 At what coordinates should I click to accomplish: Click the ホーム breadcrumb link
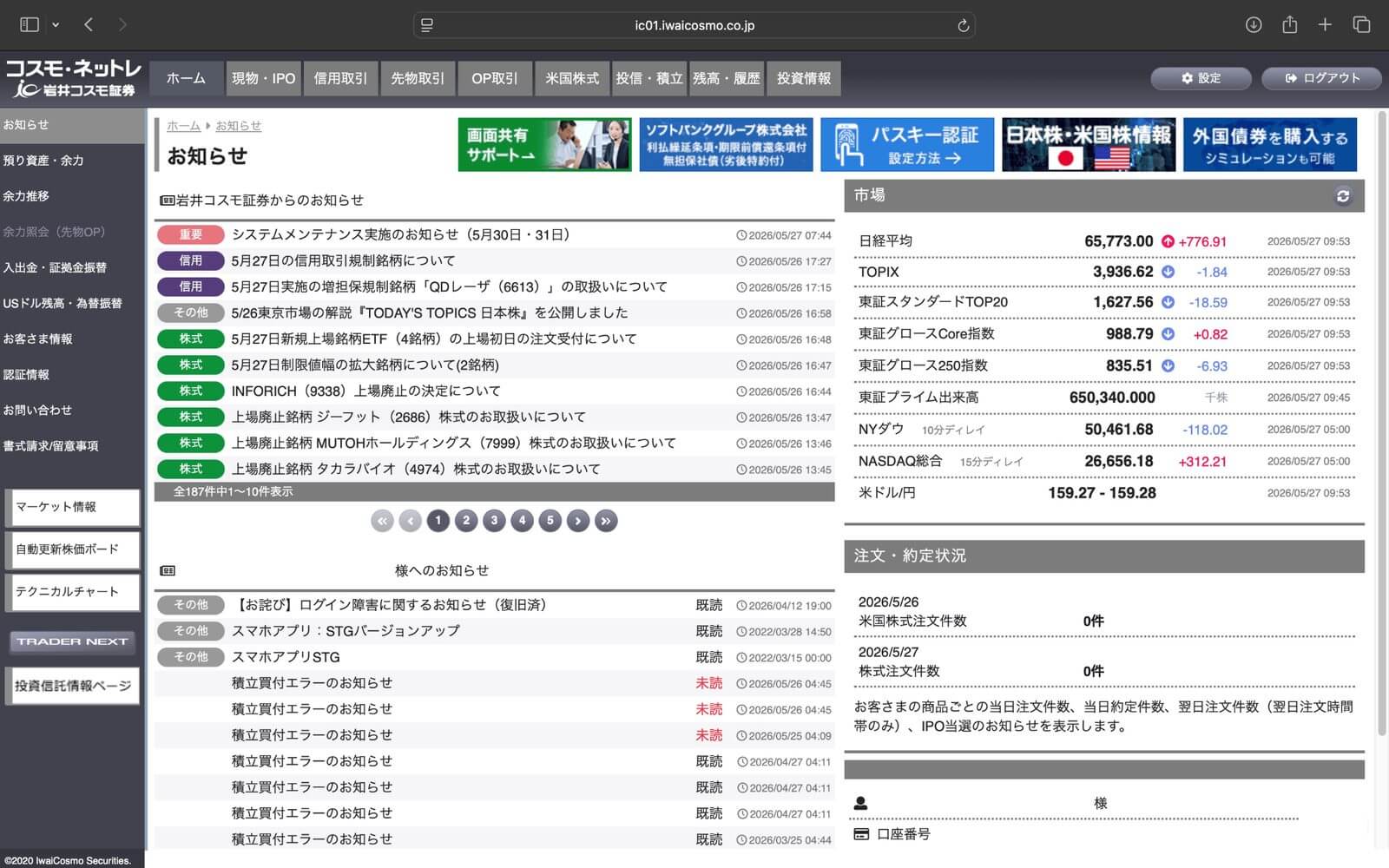pyautogui.click(x=183, y=126)
